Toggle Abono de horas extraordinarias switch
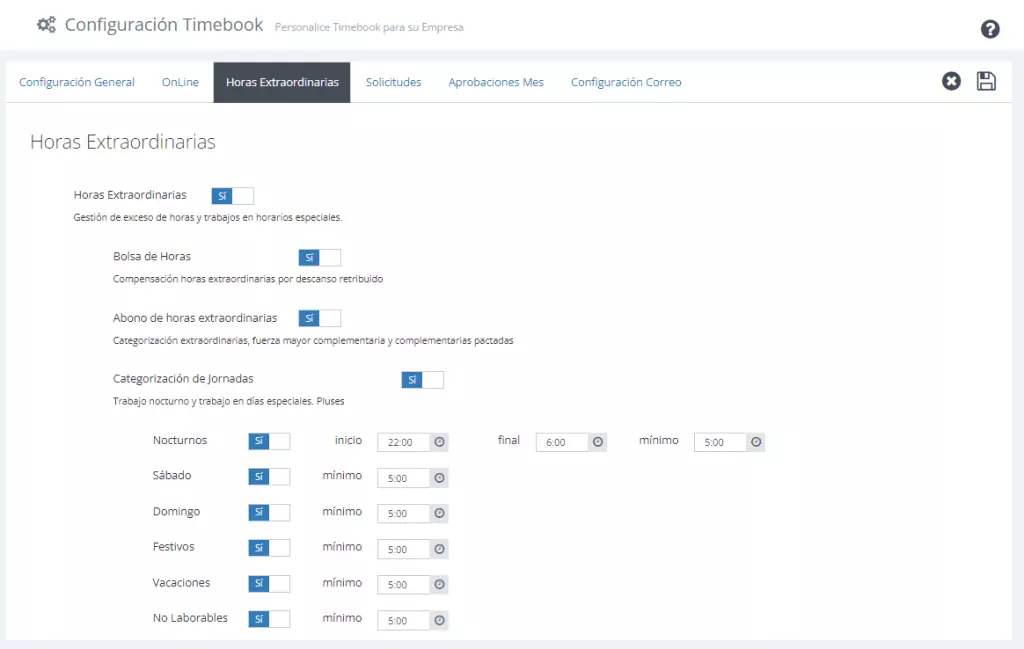The image size is (1024, 649). tap(319, 318)
